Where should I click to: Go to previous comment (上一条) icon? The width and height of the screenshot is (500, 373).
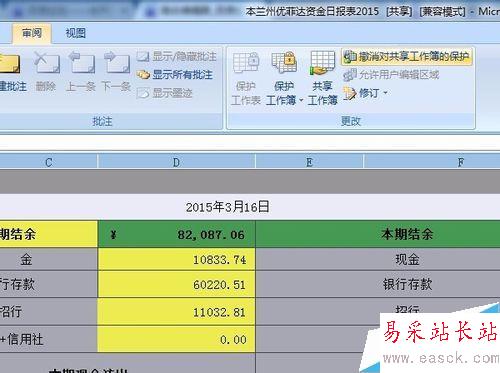pyautogui.click(x=81, y=63)
